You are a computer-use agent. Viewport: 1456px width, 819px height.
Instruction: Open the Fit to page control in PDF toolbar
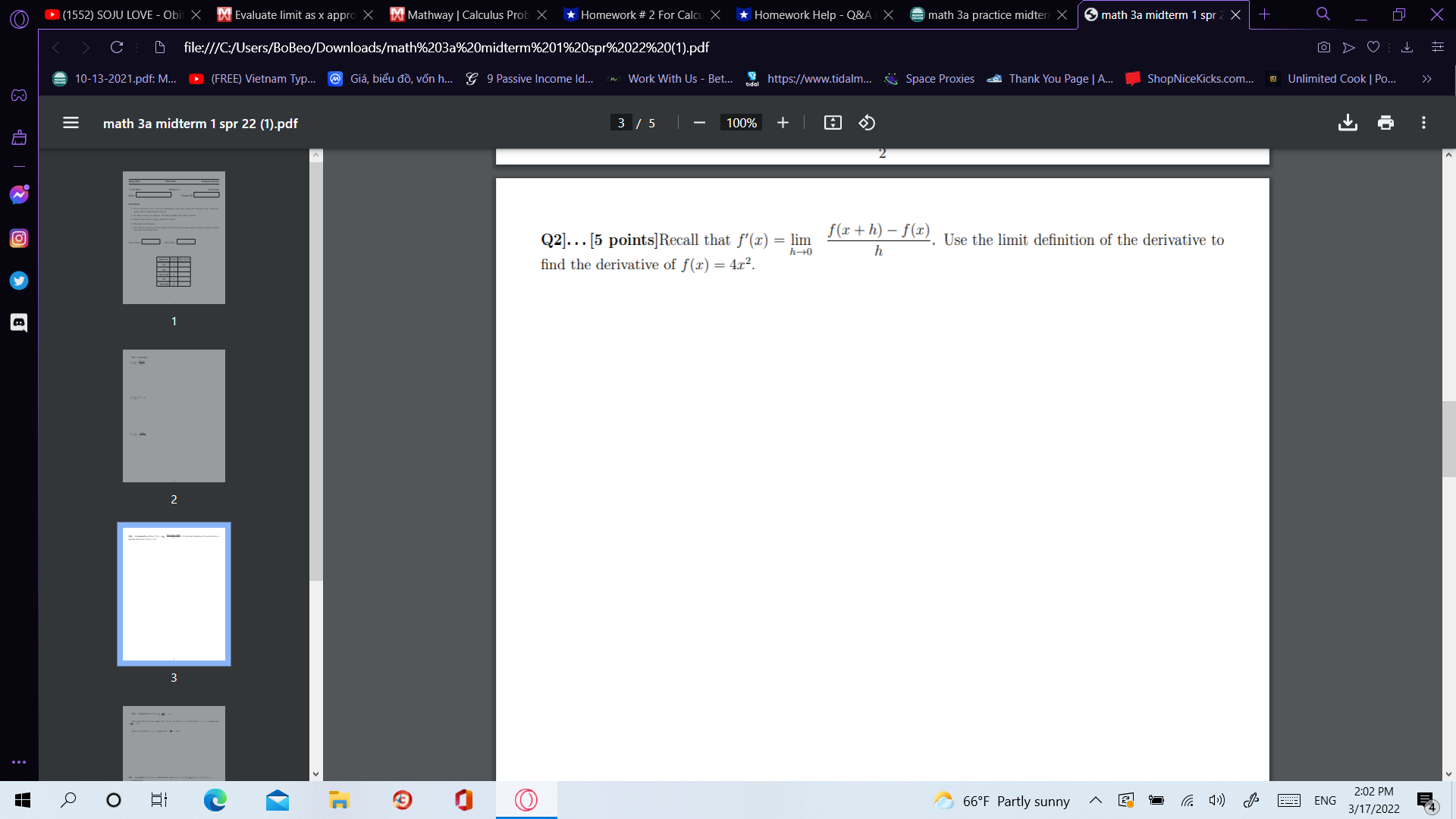click(833, 122)
